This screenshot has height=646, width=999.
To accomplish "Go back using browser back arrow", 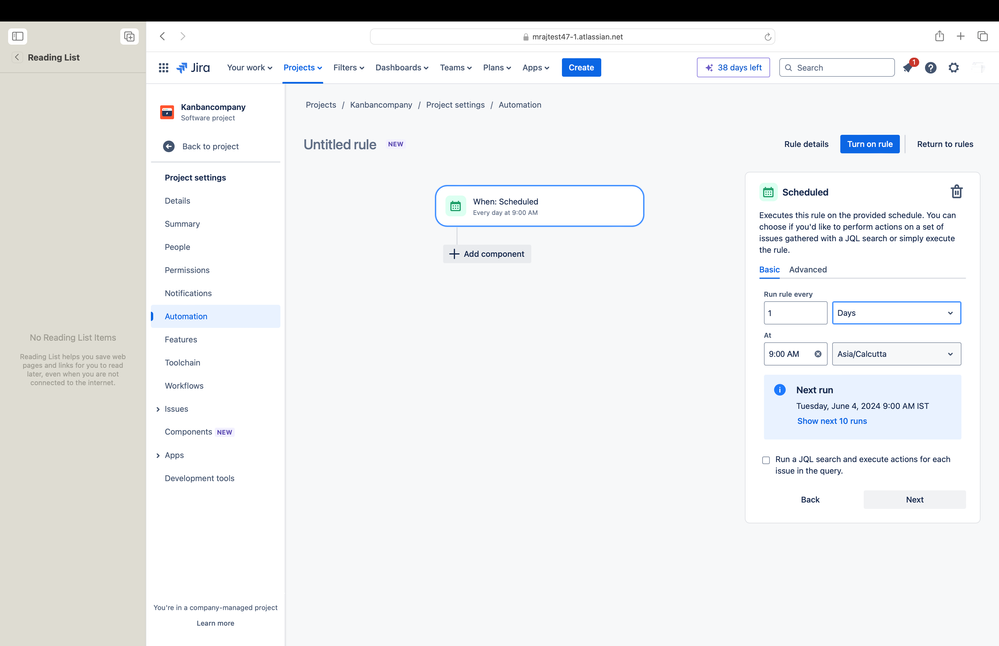I will tap(162, 36).
